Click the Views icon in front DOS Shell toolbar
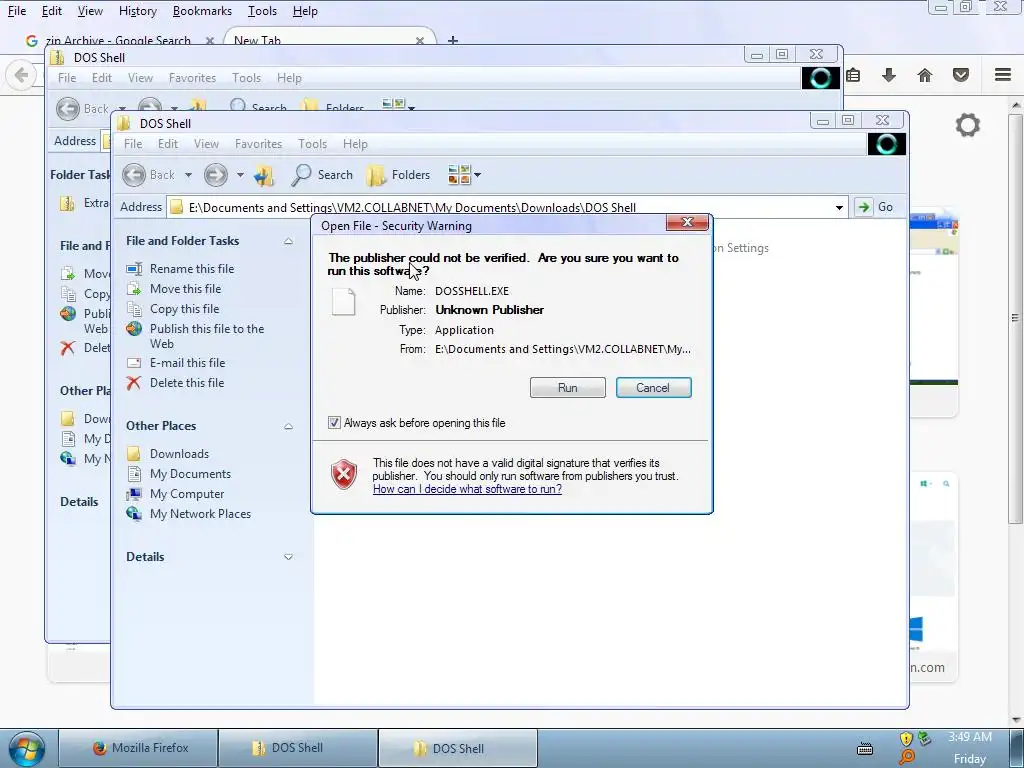The width and height of the screenshot is (1024, 768). tap(459, 174)
